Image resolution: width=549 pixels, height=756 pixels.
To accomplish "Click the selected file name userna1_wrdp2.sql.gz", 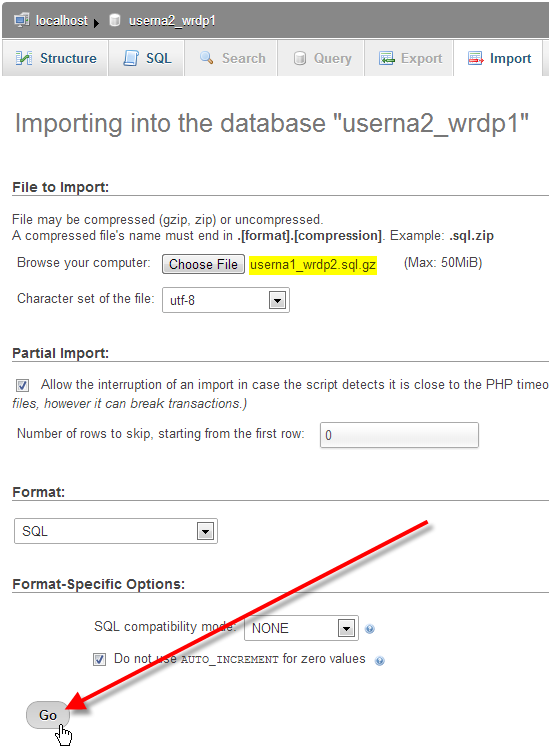I will click(313, 265).
